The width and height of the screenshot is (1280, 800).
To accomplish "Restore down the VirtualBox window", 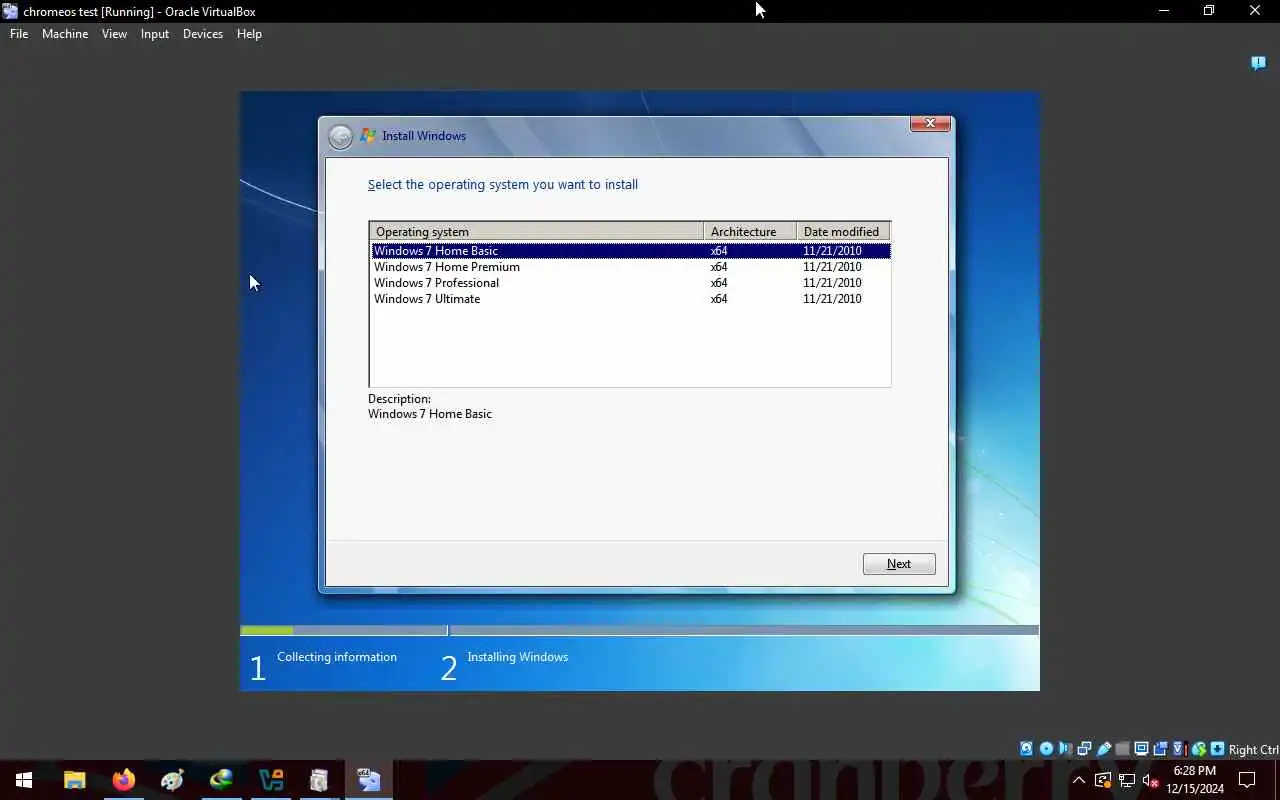I will [x=1209, y=11].
